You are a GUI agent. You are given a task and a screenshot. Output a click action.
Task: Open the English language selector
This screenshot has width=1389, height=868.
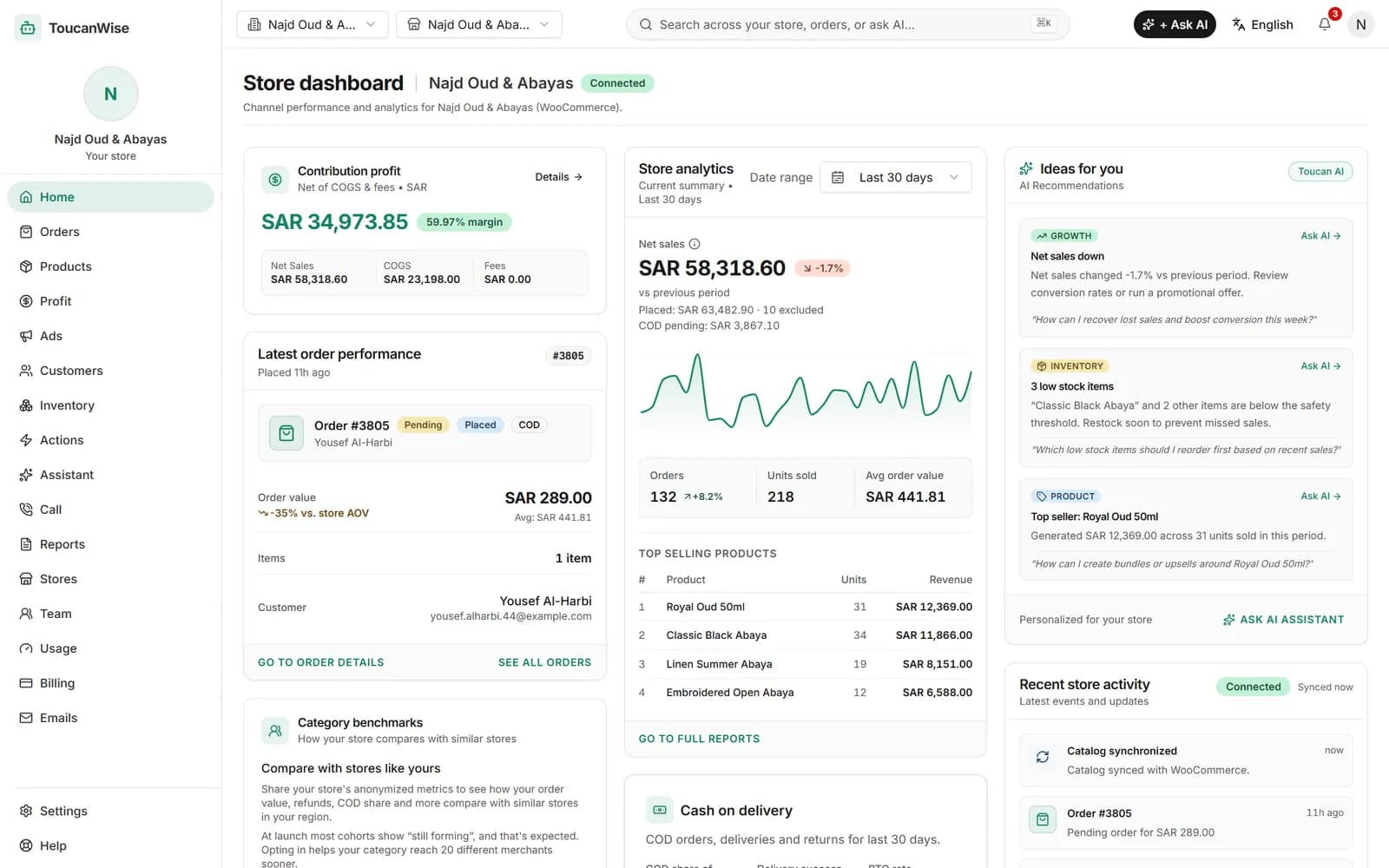coord(1263,24)
